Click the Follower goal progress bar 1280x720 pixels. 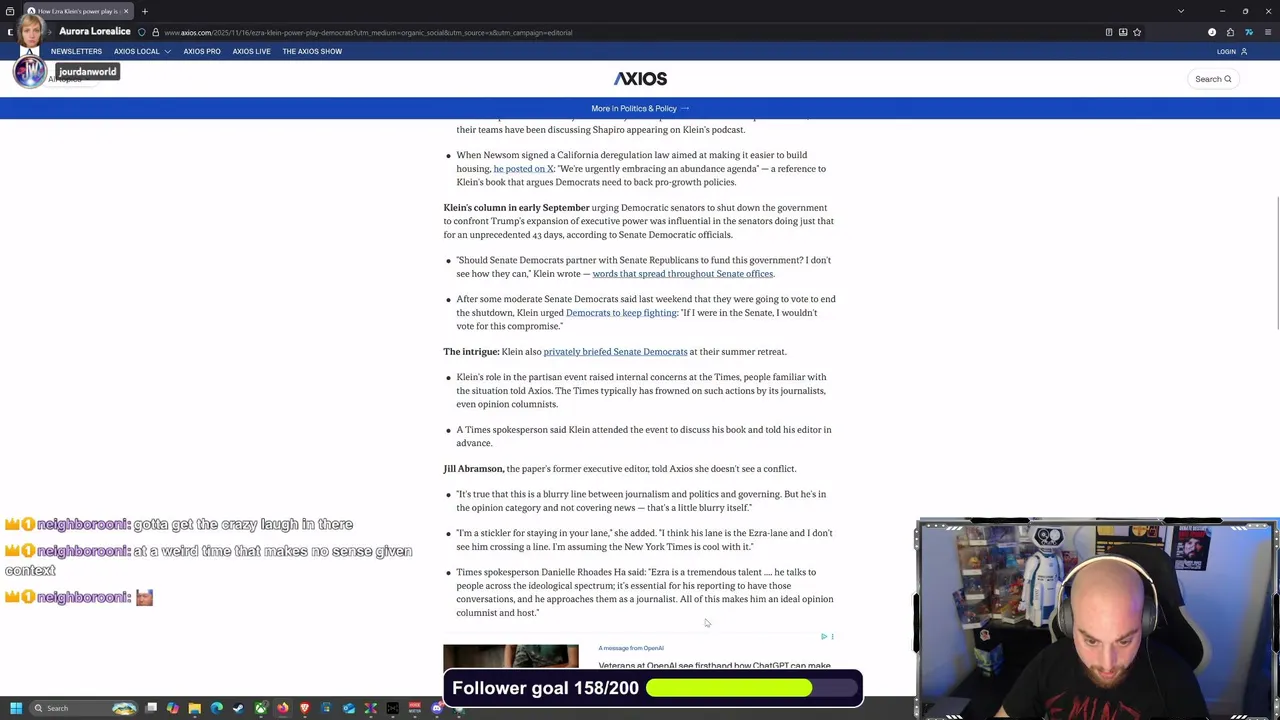tap(753, 688)
